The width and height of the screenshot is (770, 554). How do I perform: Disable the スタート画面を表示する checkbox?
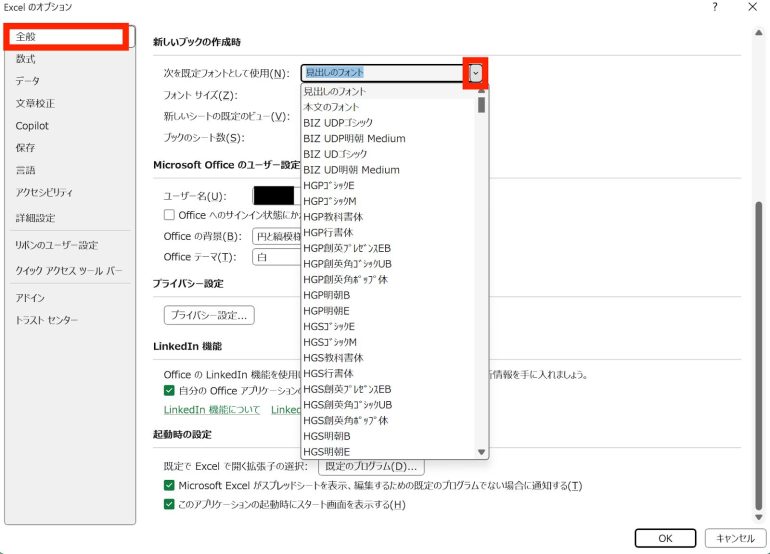[169, 505]
